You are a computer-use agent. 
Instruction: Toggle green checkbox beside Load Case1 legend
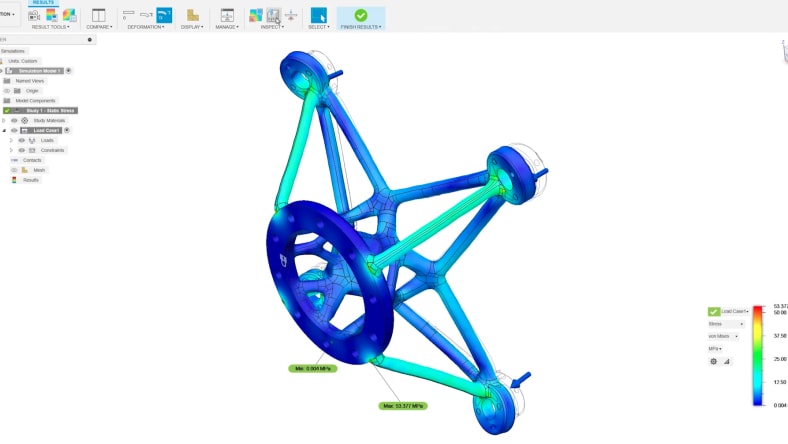pos(714,312)
